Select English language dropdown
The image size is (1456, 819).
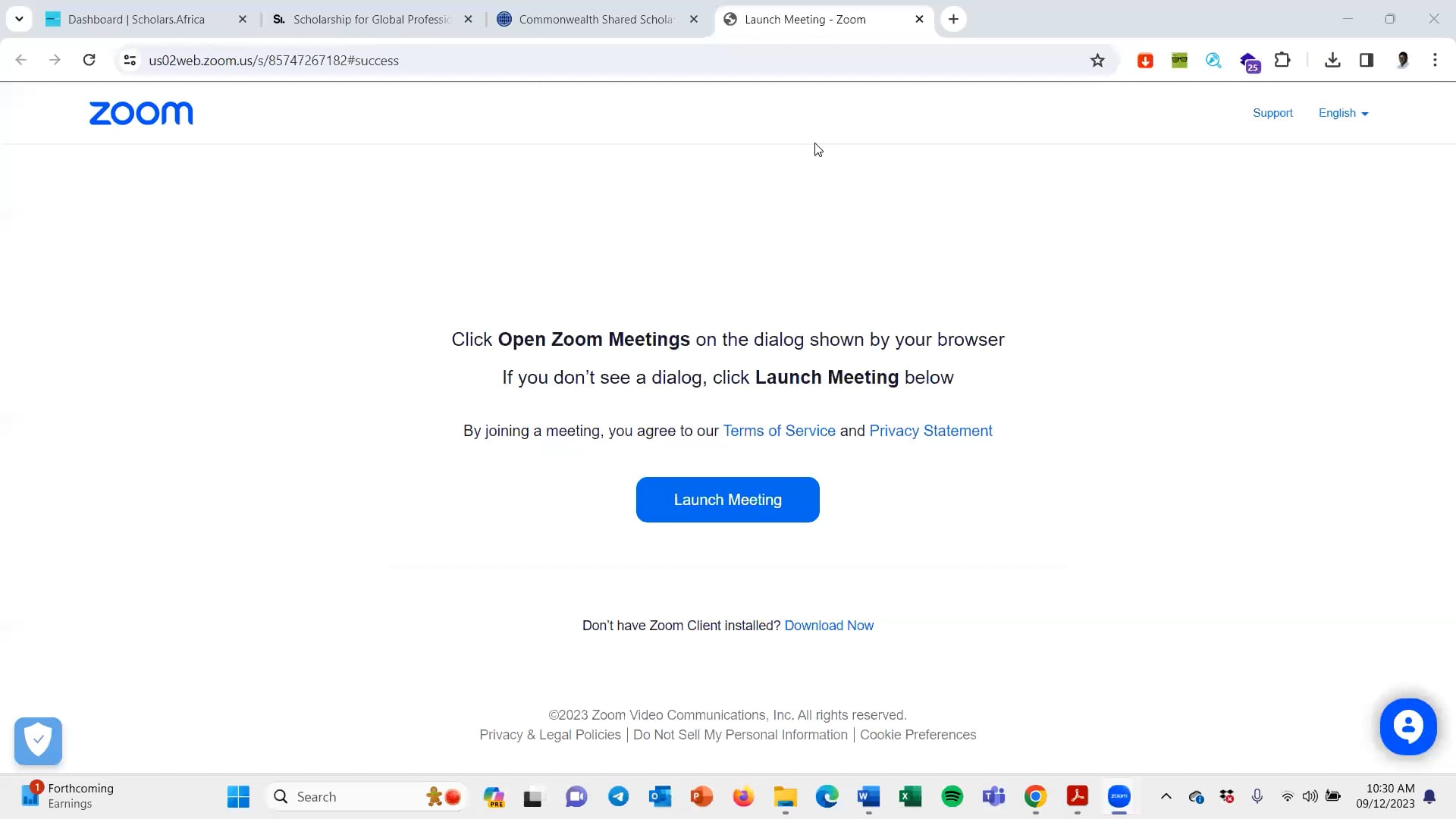coord(1344,113)
